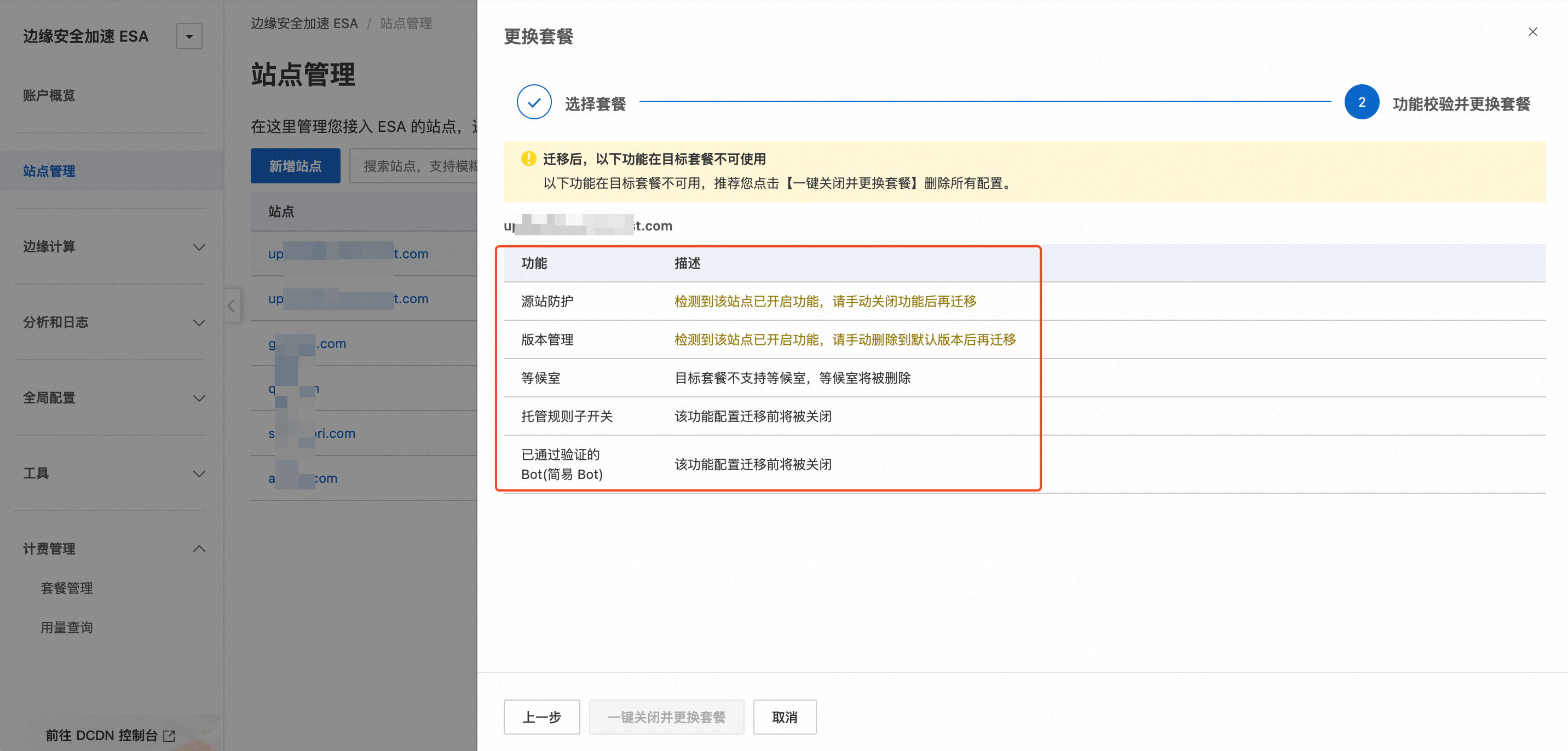Open external link icon next to DCDN 控制台
This screenshot has width=1568, height=751.
(x=170, y=736)
